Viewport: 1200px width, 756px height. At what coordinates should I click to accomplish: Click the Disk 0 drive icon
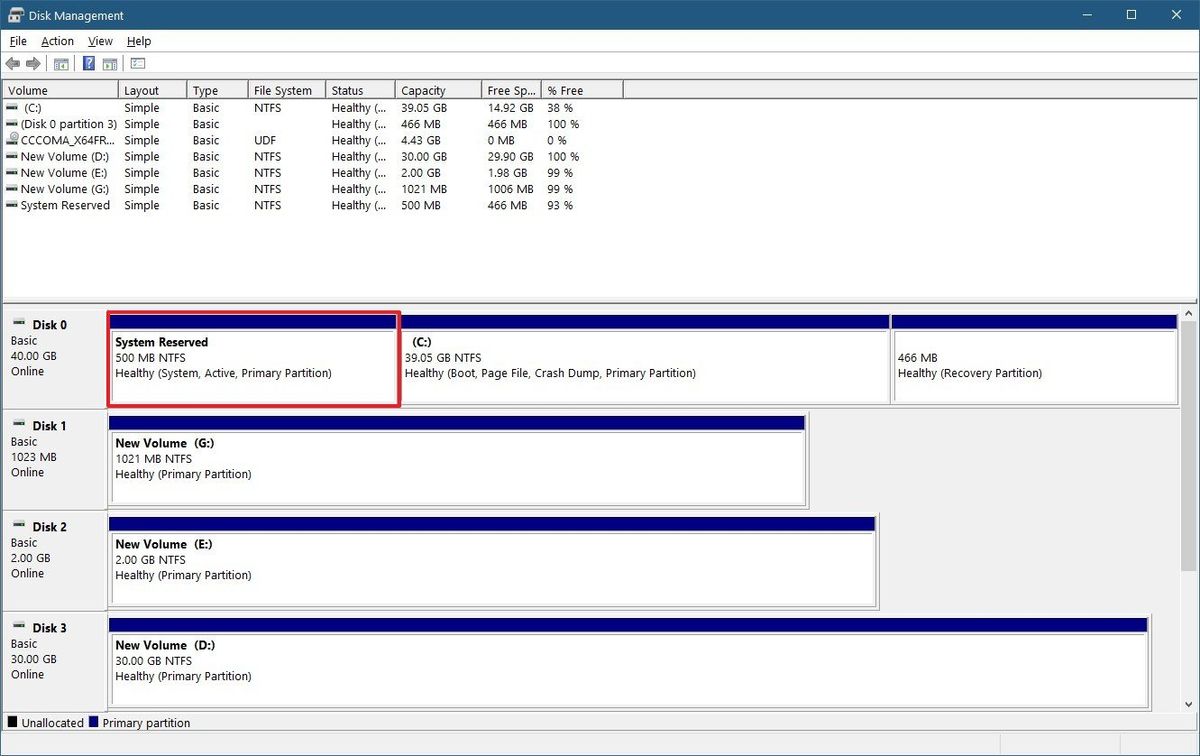click(20, 324)
